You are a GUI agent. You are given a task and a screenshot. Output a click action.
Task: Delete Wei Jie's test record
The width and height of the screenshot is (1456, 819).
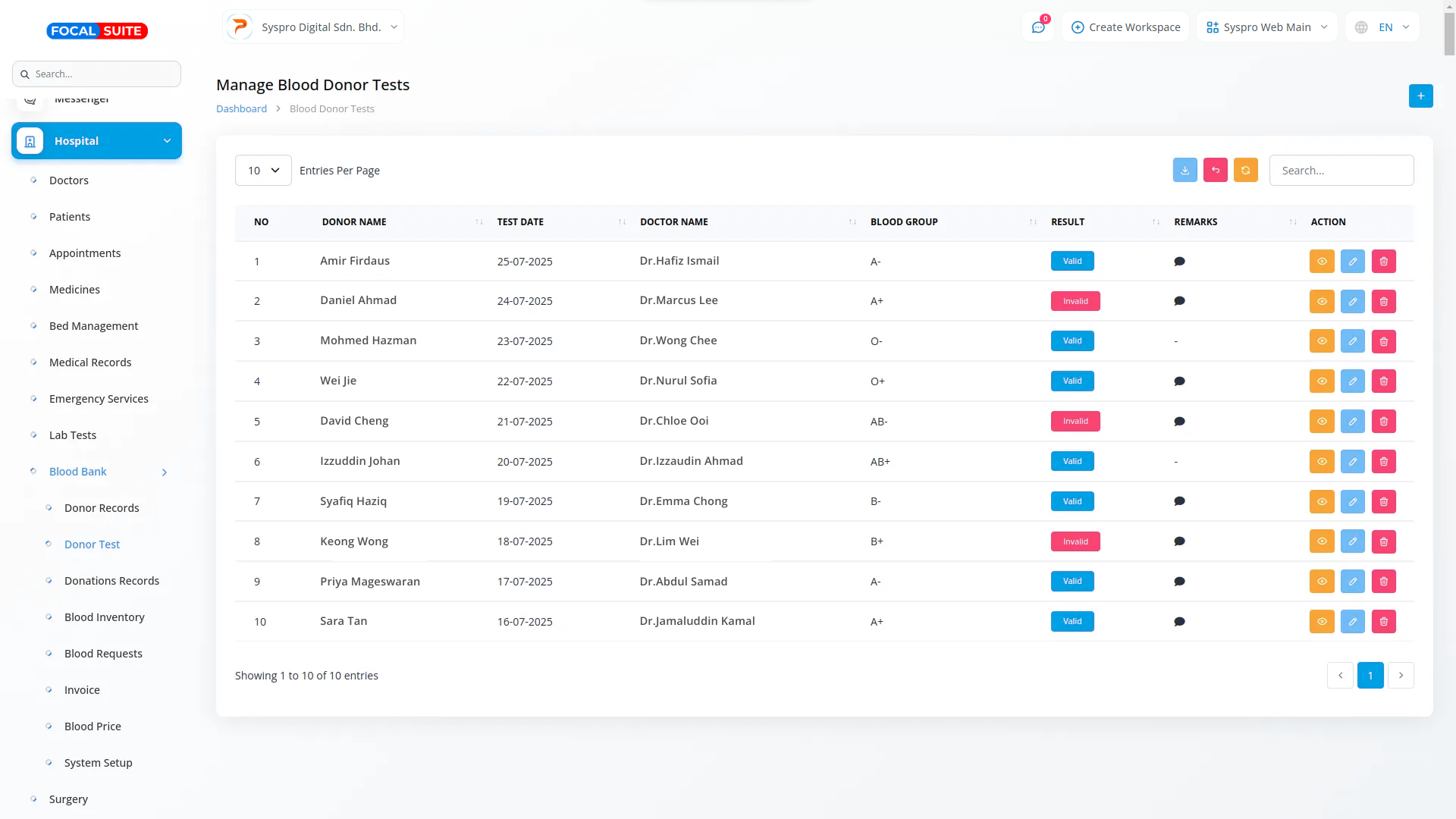1383,381
